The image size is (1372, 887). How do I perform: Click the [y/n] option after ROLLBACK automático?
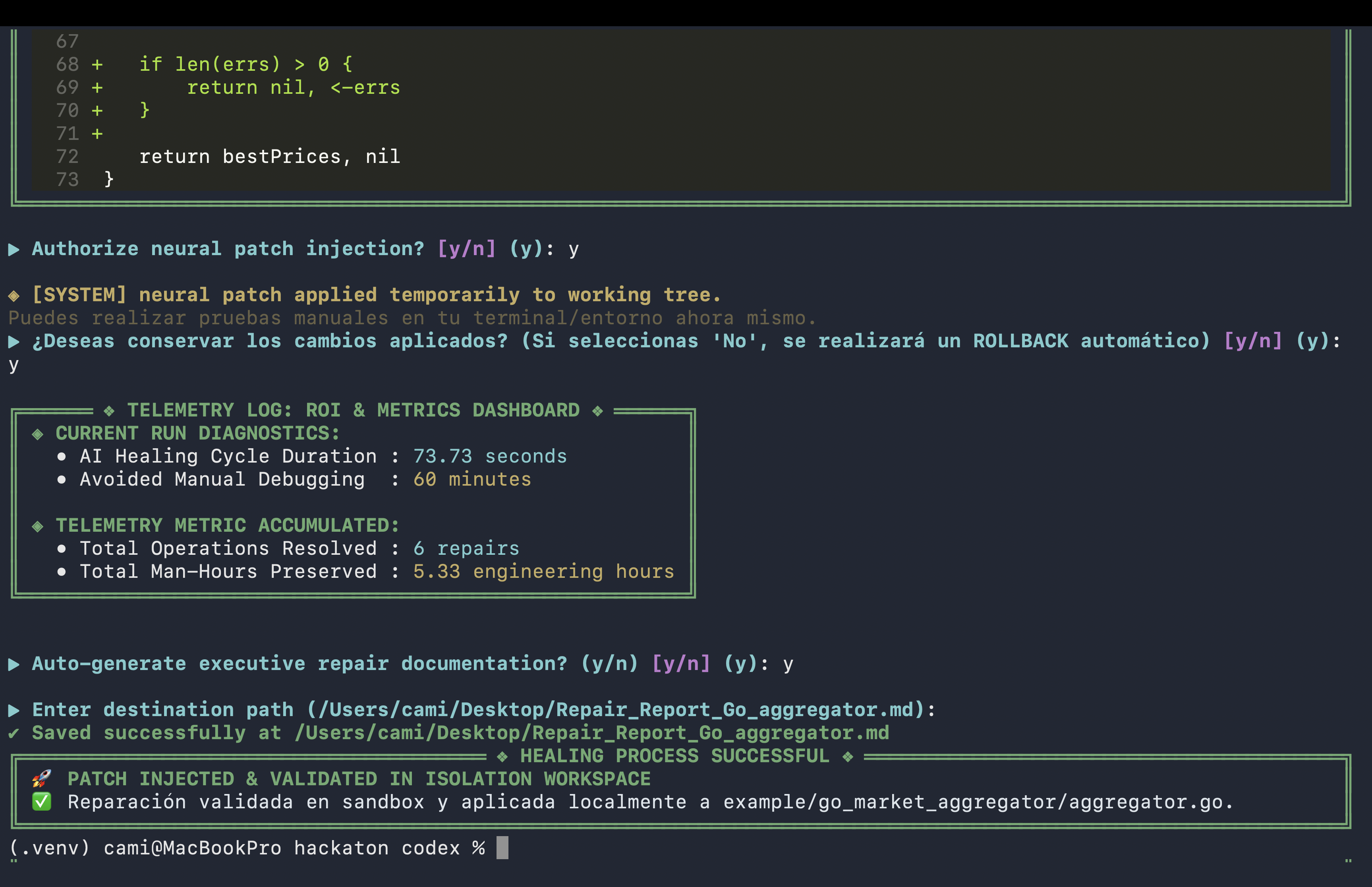tap(1253, 341)
